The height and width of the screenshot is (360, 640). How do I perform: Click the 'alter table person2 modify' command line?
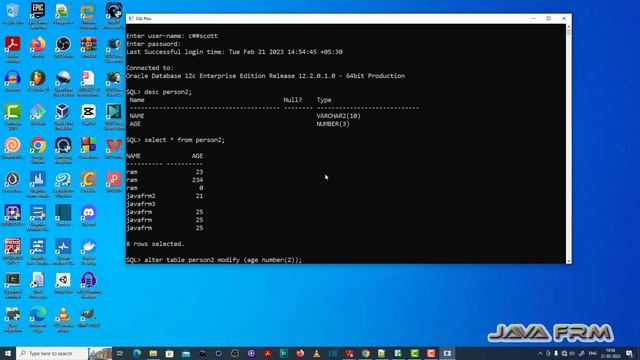214,260
